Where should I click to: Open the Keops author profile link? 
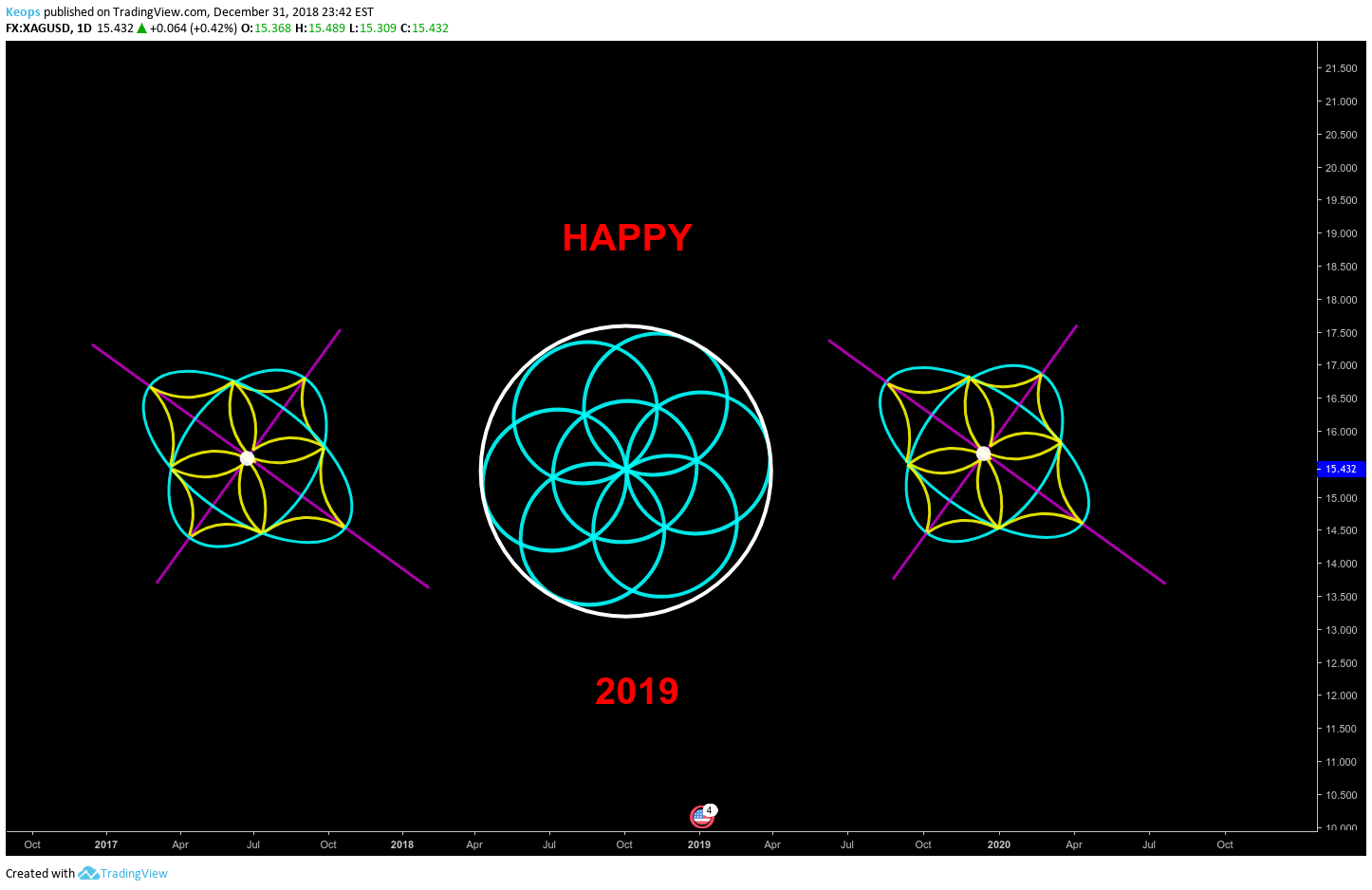tap(23, 12)
